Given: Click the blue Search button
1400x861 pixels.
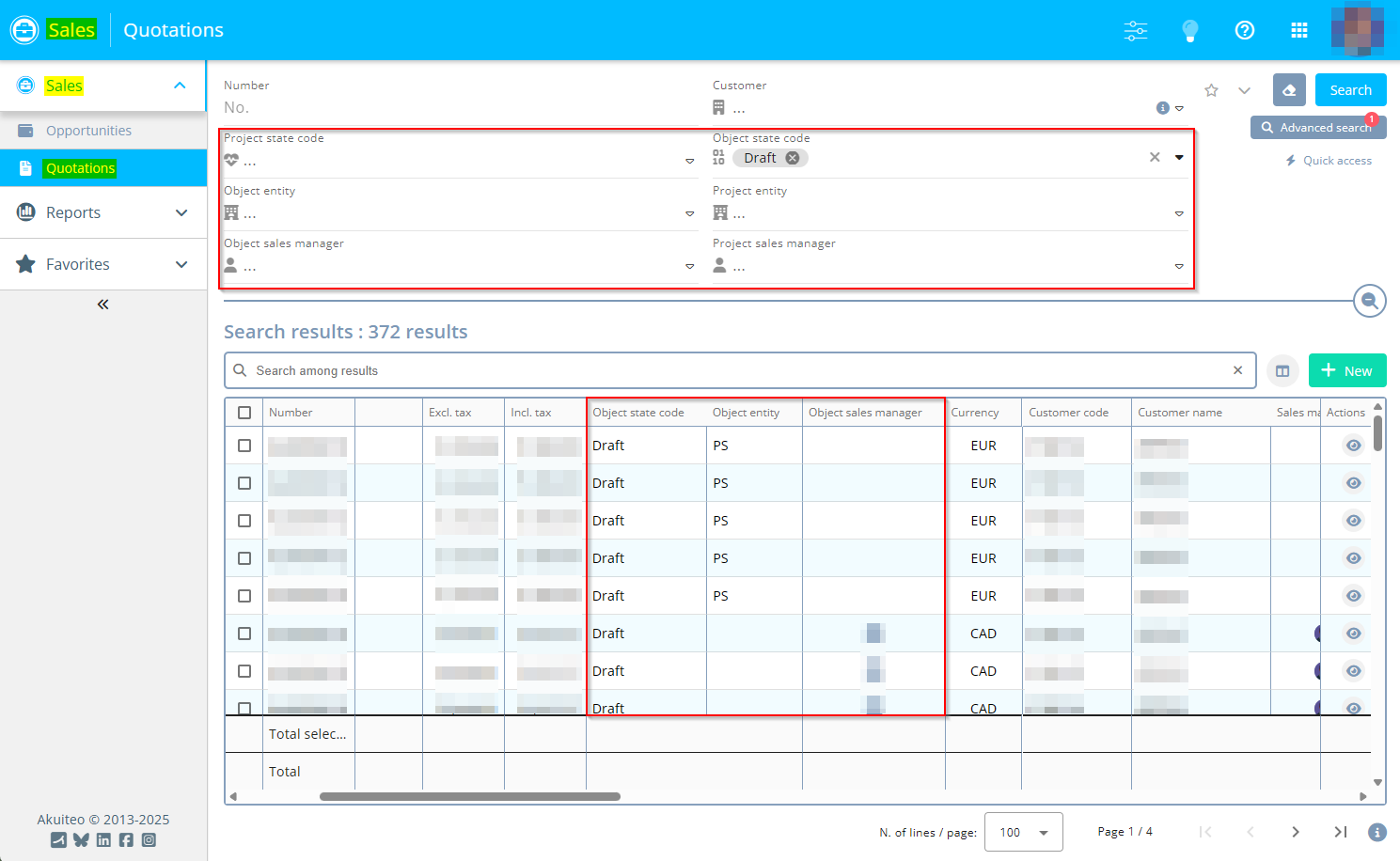Looking at the screenshot, I should point(1350,90).
